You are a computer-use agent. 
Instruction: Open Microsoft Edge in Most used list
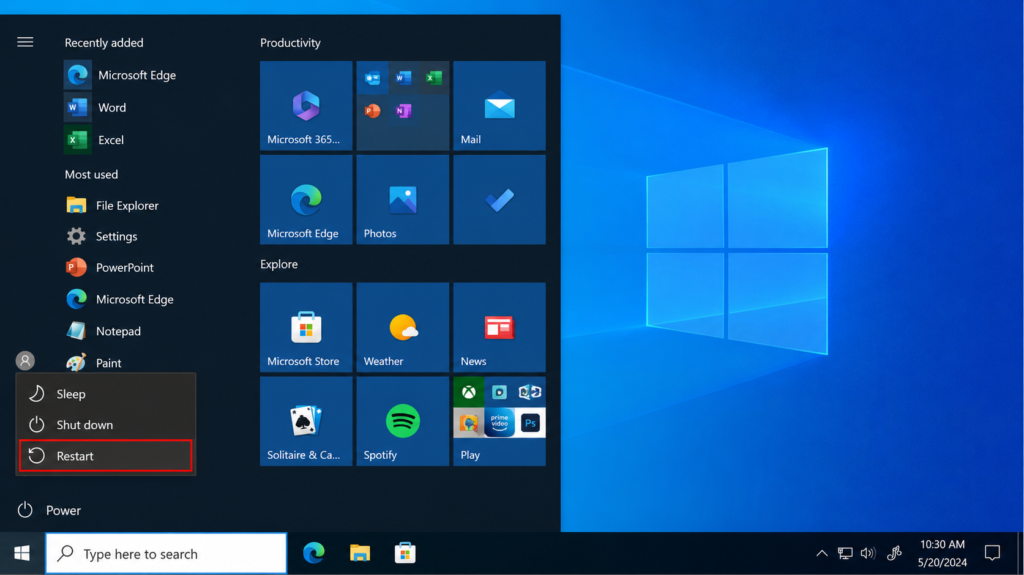tap(120, 299)
